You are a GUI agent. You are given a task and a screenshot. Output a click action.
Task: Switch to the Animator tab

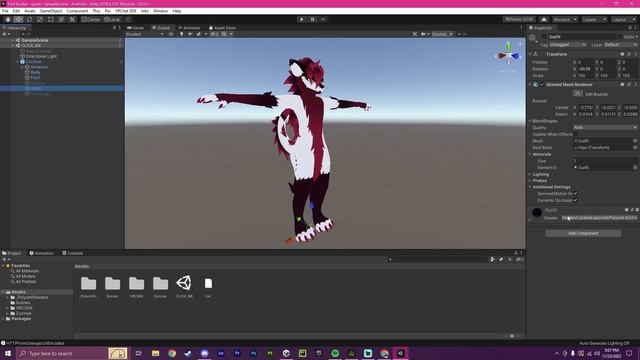(189, 28)
